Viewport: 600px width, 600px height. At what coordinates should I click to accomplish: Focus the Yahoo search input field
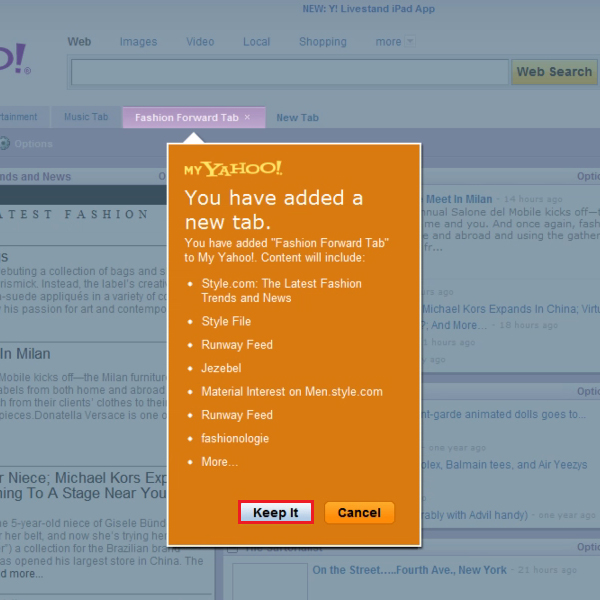(290, 72)
